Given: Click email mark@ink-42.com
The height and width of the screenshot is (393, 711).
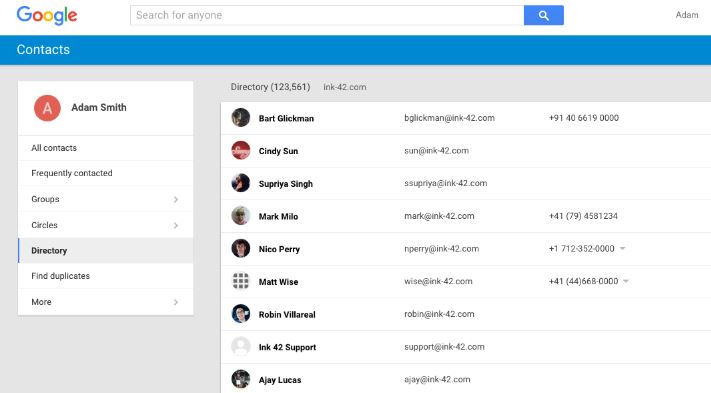Looking at the screenshot, I should tap(439, 216).
